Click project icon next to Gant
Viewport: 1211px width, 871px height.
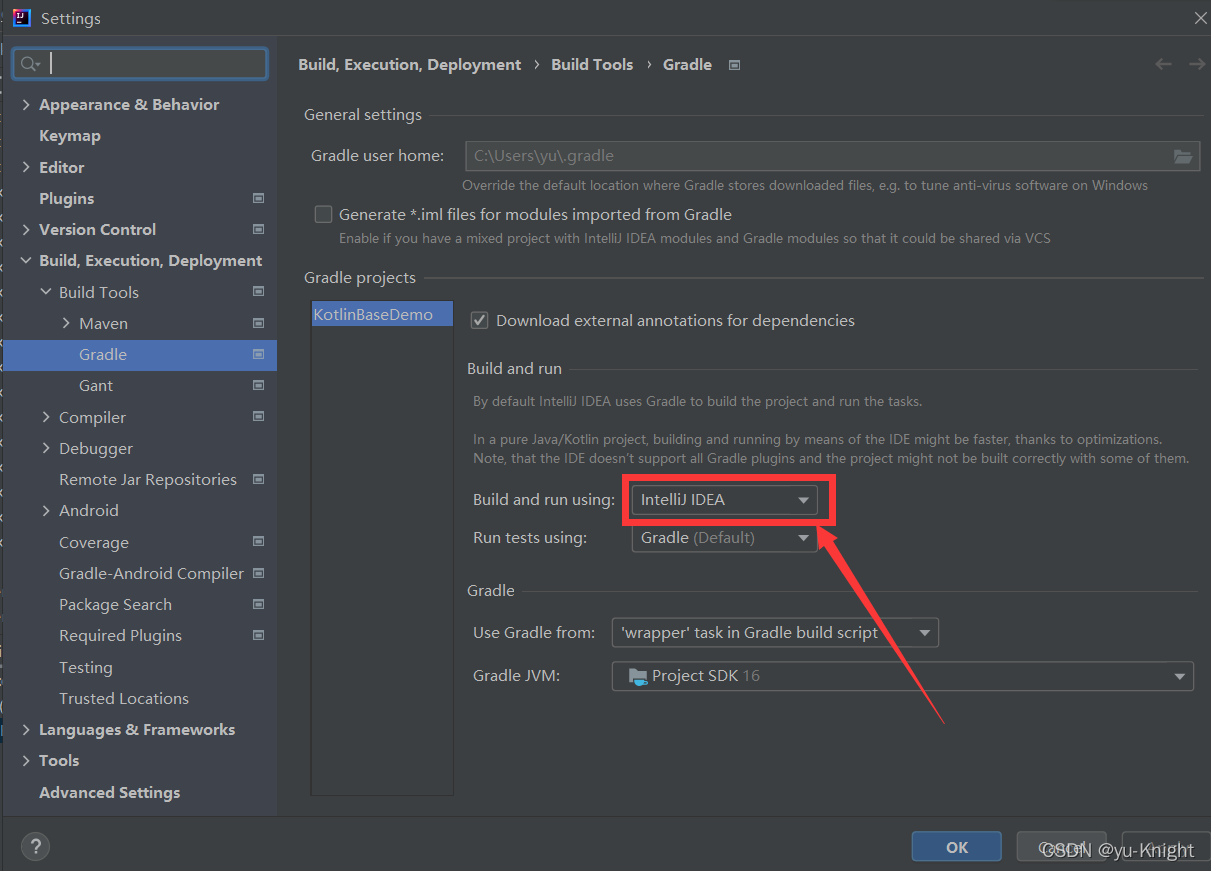tap(259, 385)
